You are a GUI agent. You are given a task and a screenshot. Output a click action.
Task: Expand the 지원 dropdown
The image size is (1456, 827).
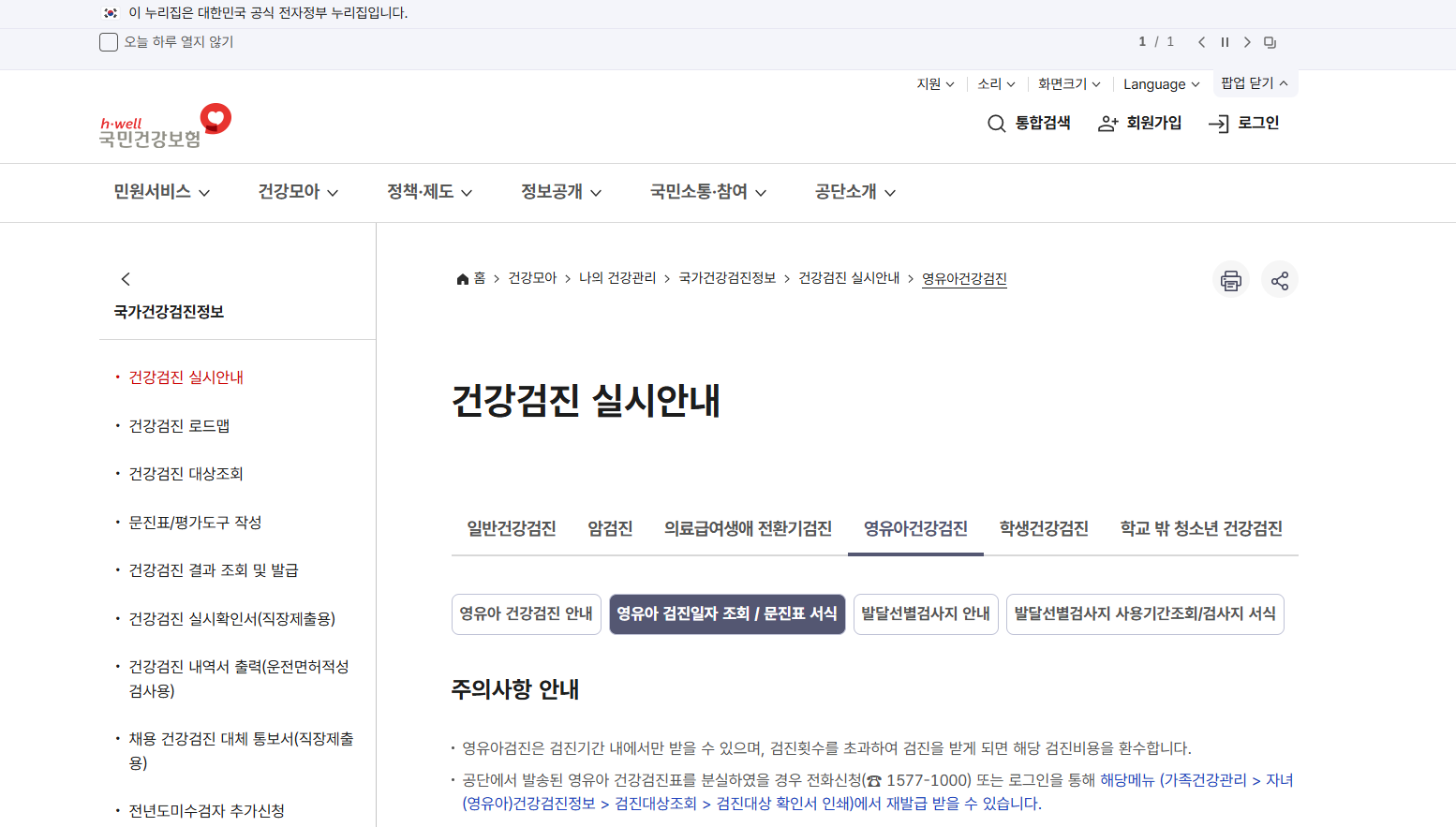pos(935,83)
